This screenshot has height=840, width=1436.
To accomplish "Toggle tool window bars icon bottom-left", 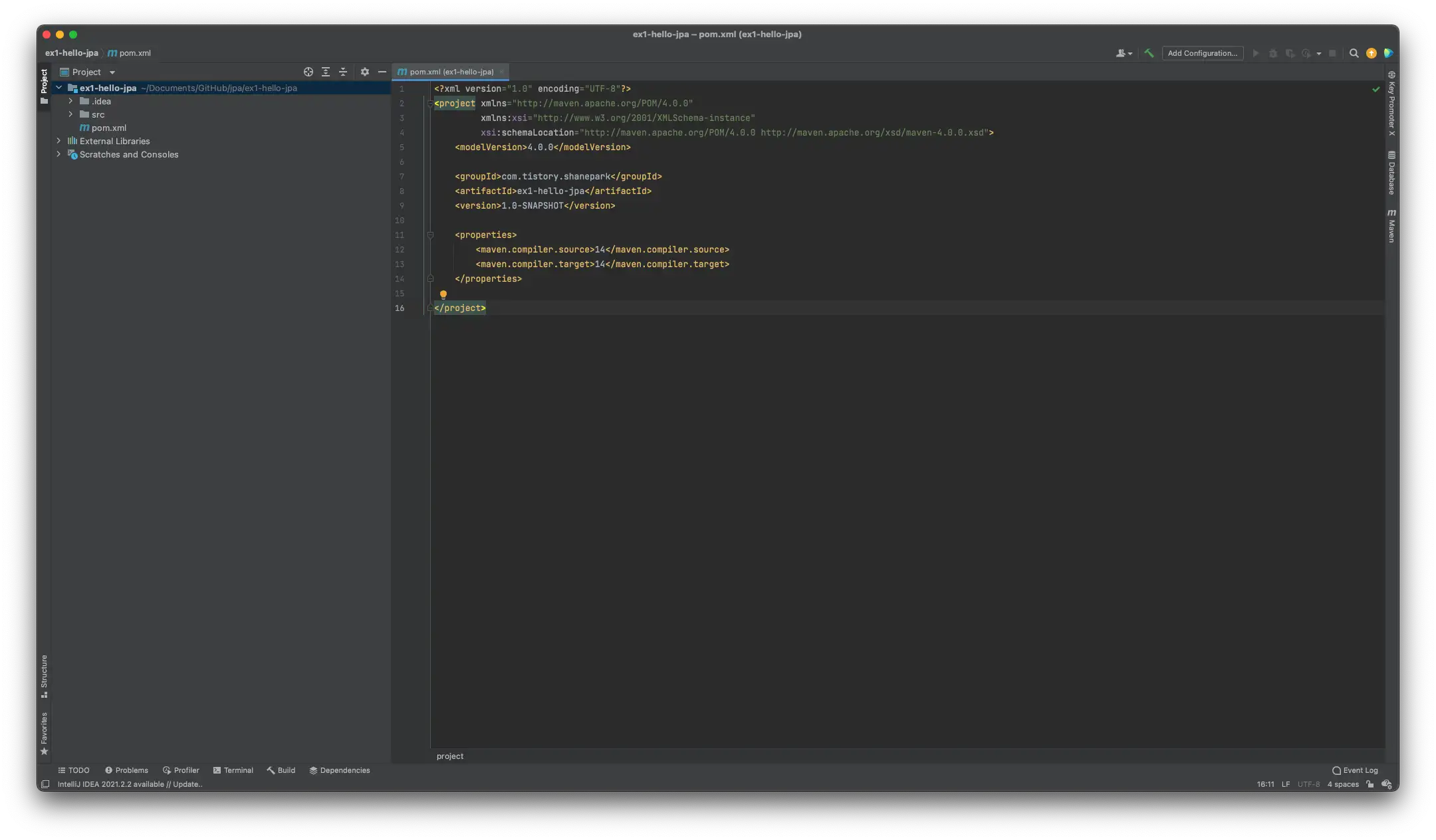I will (x=45, y=784).
